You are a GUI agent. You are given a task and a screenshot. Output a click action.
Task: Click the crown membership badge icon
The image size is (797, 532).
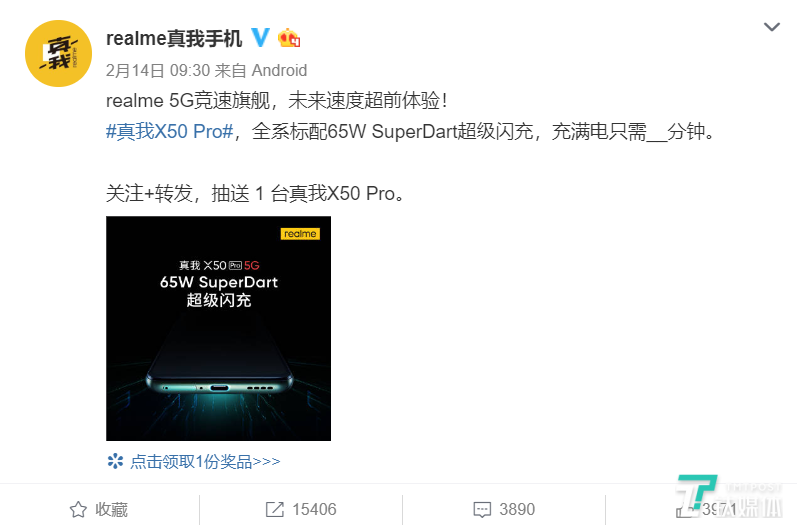(x=289, y=38)
